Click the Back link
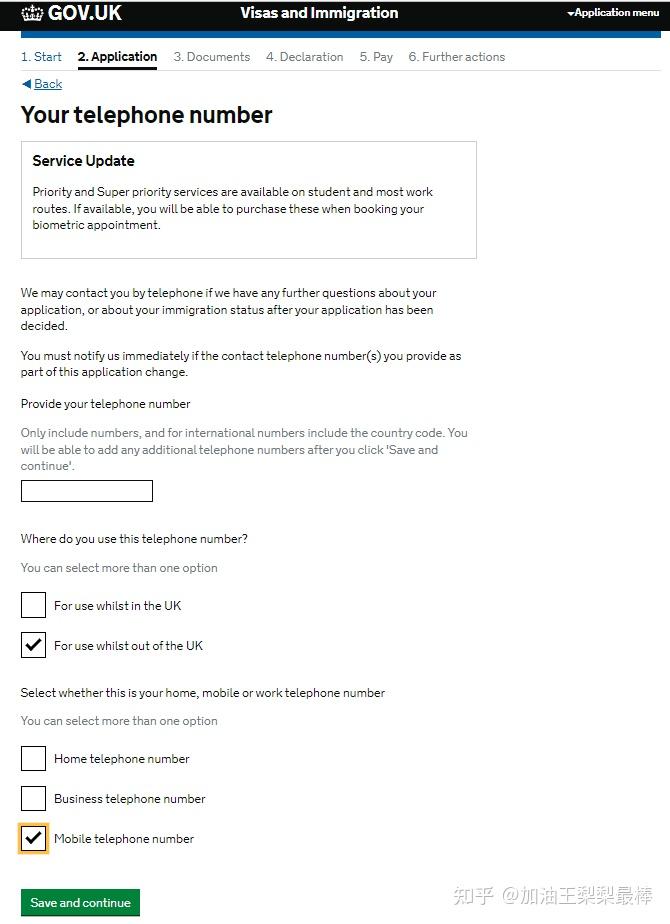The height and width of the screenshot is (924, 670). [48, 84]
